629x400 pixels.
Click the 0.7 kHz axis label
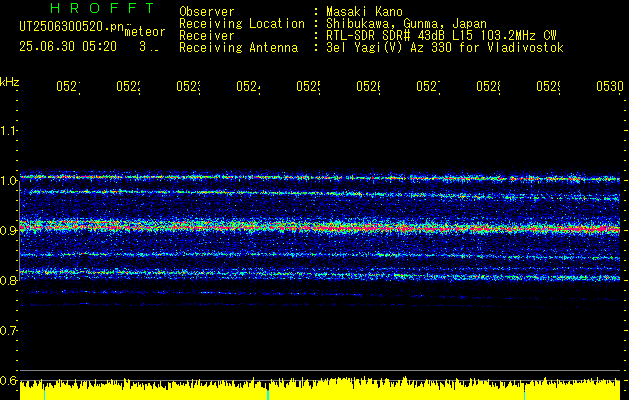[x=8, y=331]
